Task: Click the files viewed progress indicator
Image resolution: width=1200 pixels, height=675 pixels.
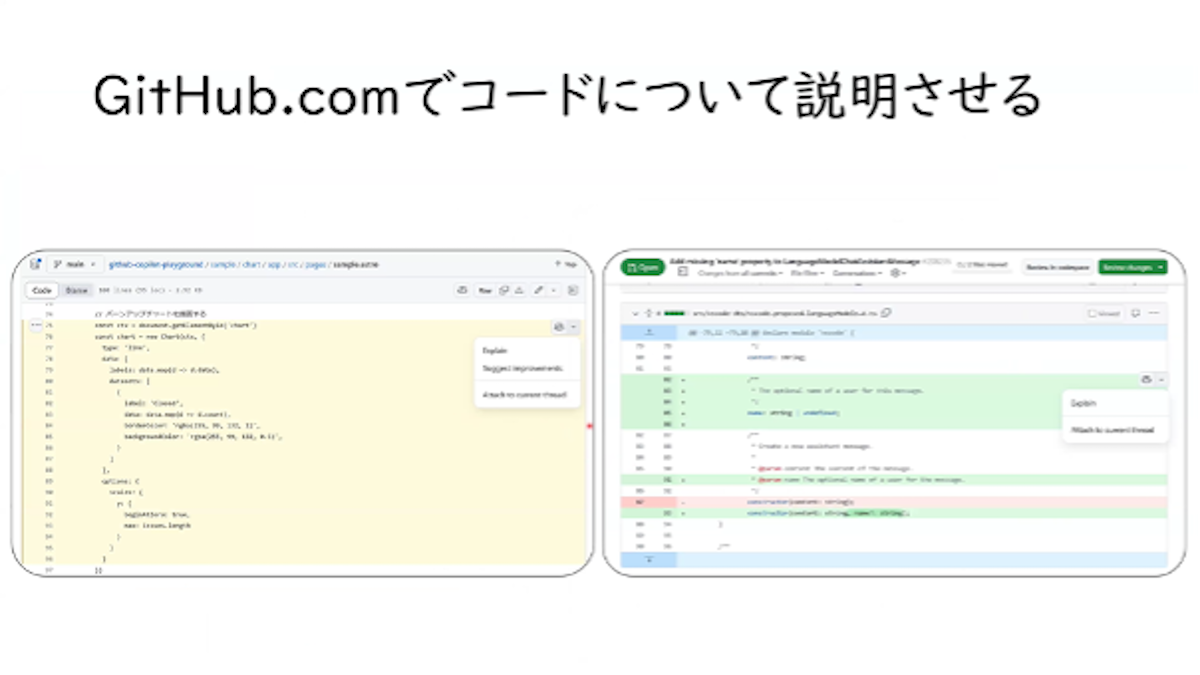Action: pyautogui.click(x=981, y=266)
